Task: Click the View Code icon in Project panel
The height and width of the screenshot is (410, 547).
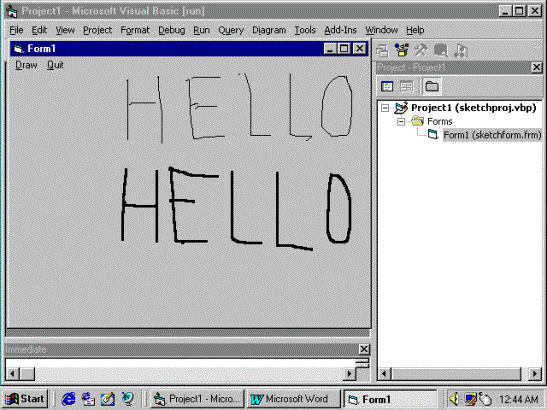Action: pyautogui.click(x=387, y=86)
